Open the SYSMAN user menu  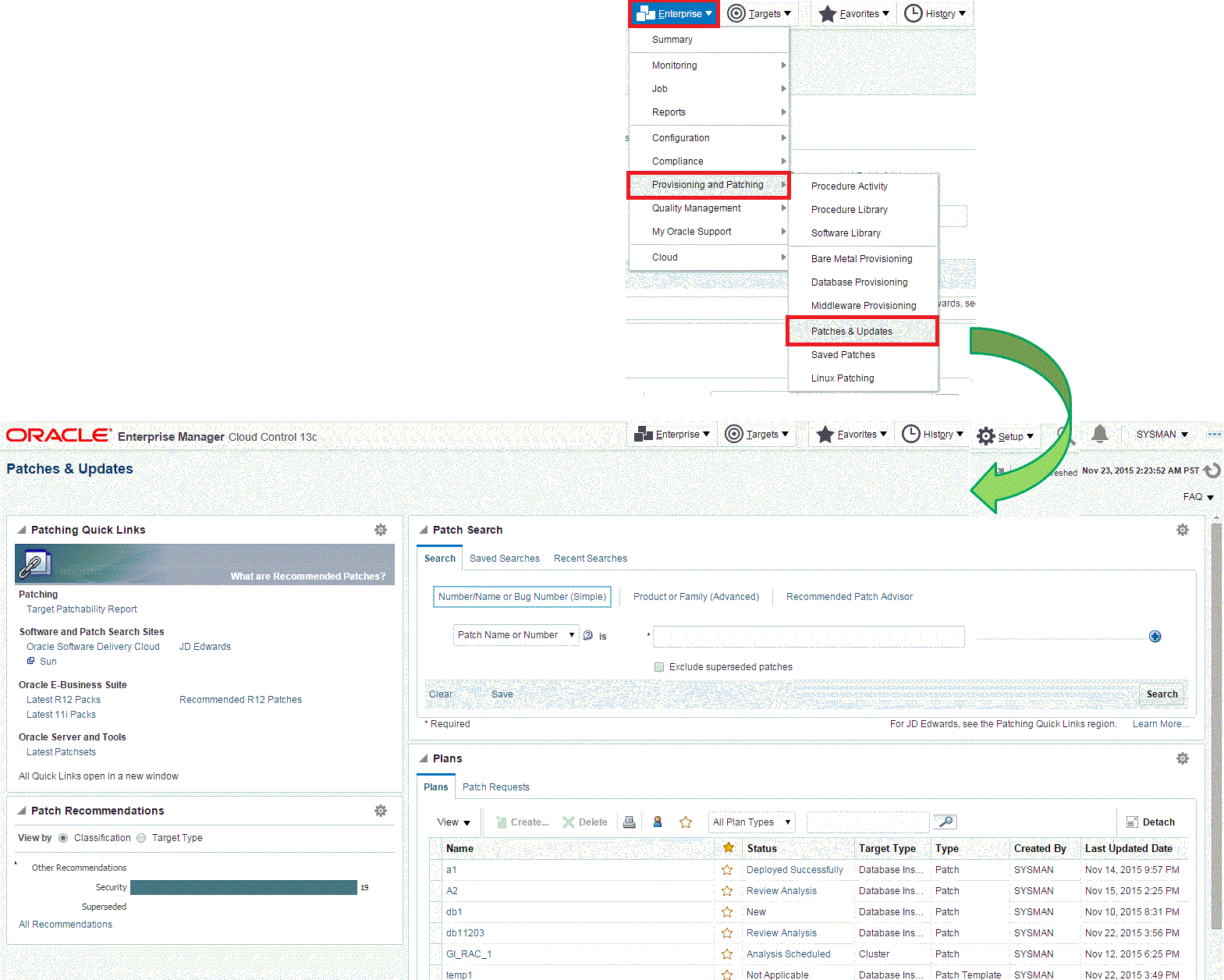pos(1162,435)
